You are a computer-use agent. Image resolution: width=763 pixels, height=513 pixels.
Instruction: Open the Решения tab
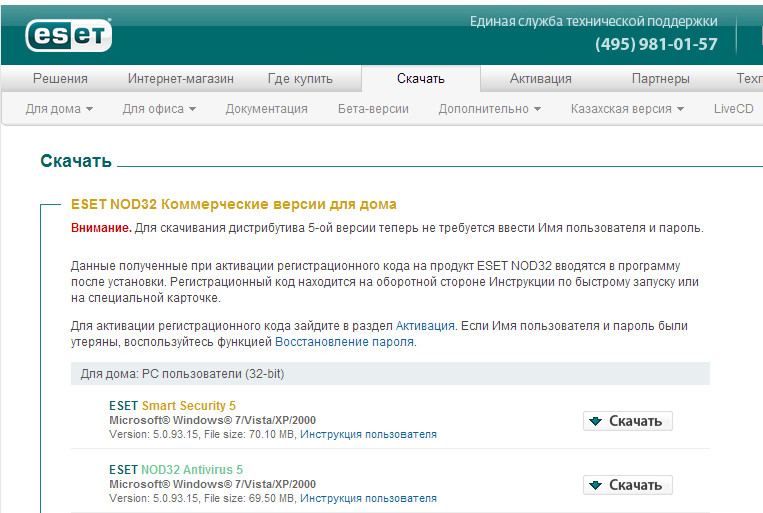pos(60,78)
